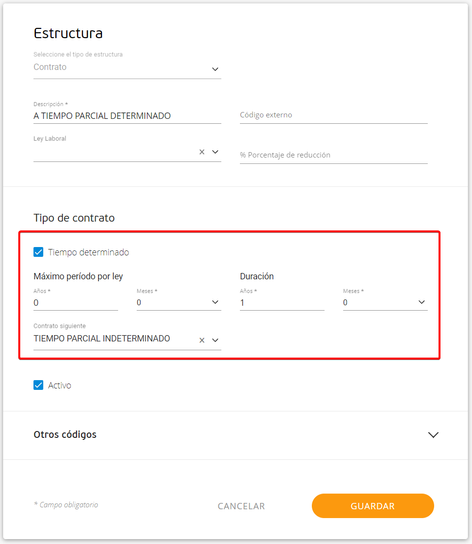Click Años field under Máximo período por ley
The image size is (472, 544).
pyautogui.click(x=76, y=303)
